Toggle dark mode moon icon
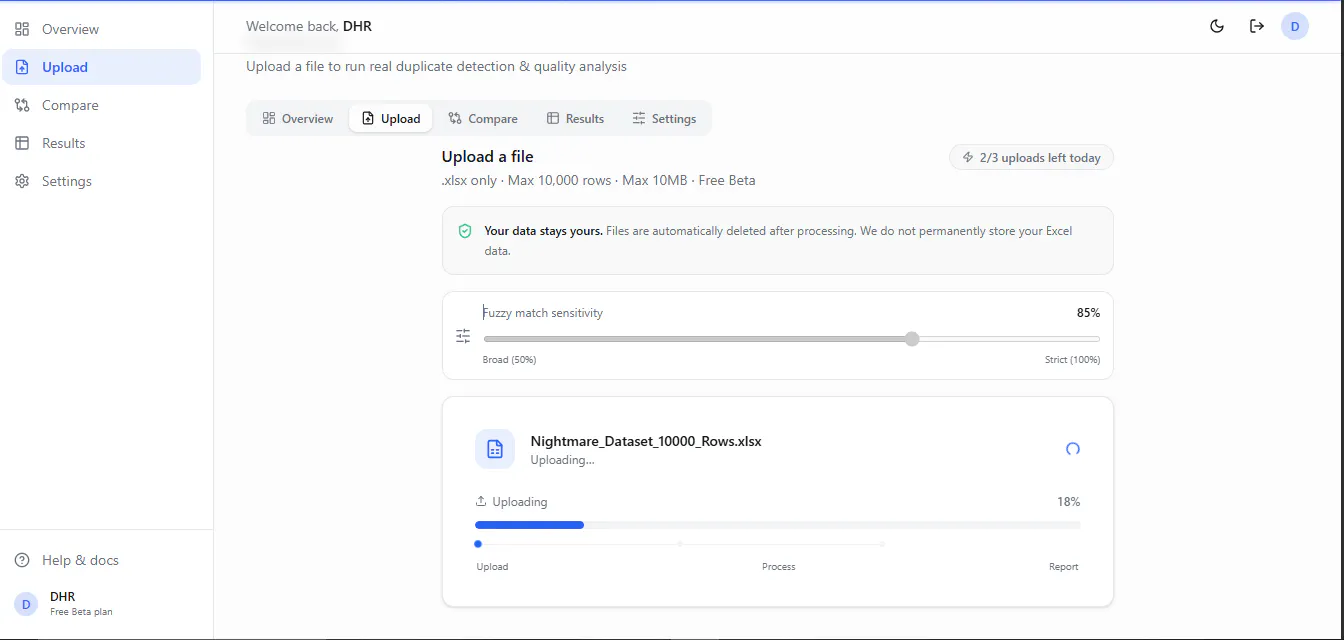The height and width of the screenshot is (640, 1344). pos(1217,26)
